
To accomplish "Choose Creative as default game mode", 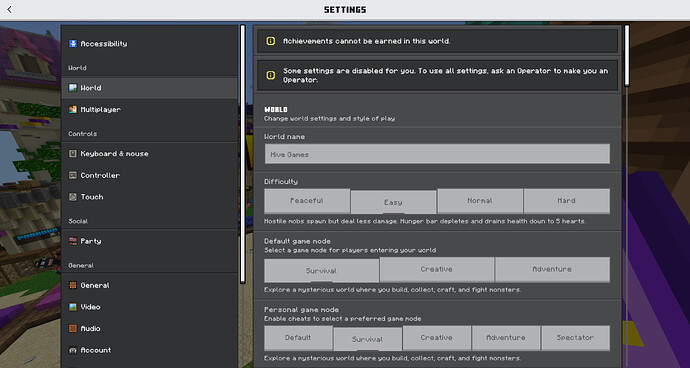I will 437,269.
